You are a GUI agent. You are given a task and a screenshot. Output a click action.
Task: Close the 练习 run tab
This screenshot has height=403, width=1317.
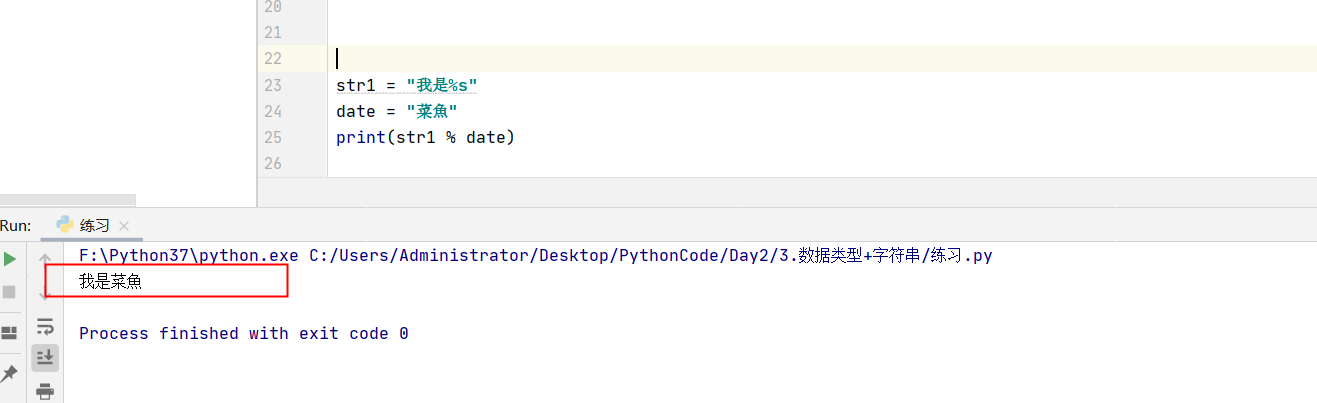124,226
